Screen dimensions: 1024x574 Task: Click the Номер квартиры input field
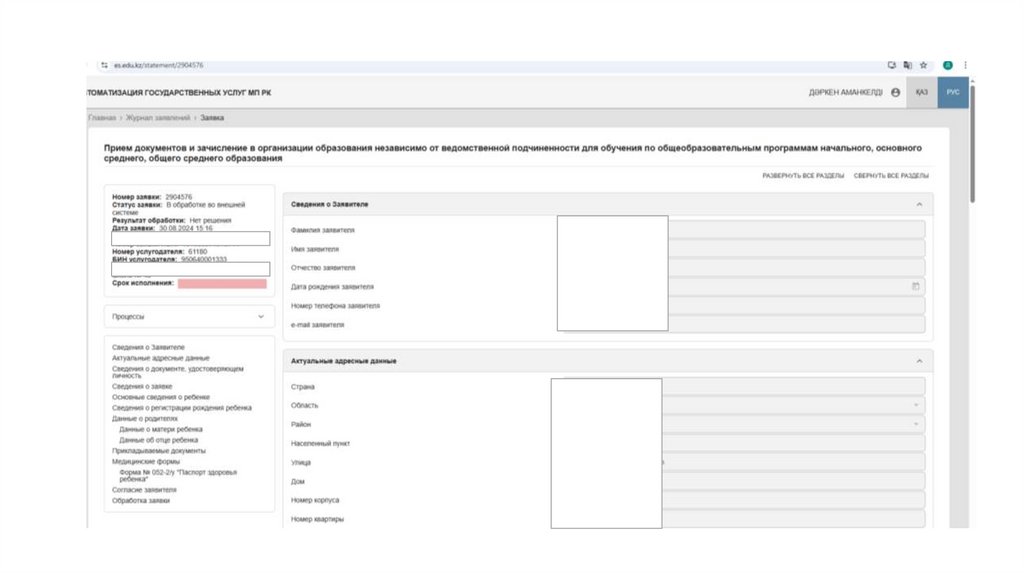tap(793, 519)
